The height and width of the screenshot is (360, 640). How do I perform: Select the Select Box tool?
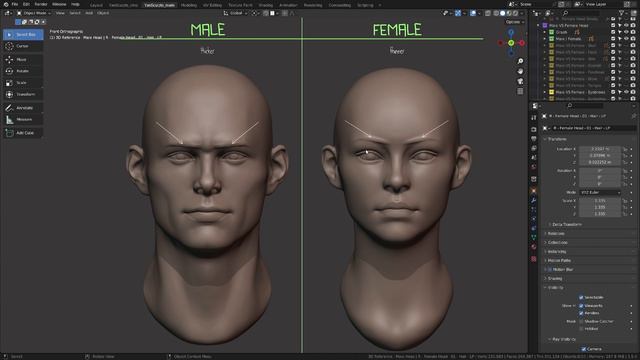(x=23, y=34)
